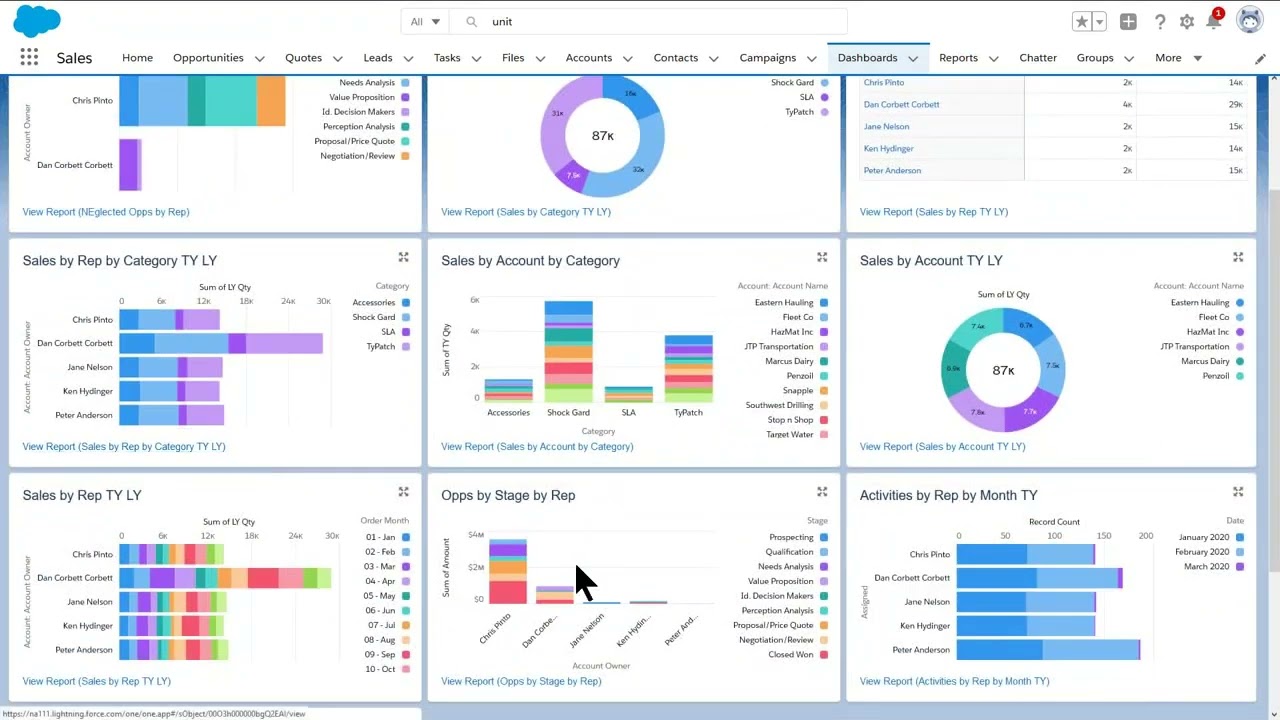
Task: Click the Sales app name label
Action: point(74,58)
